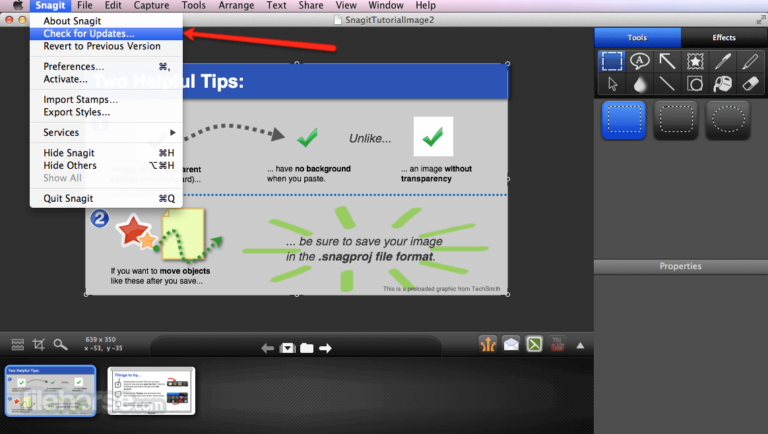Click the crop icon in bottom toolbar

coord(39,345)
